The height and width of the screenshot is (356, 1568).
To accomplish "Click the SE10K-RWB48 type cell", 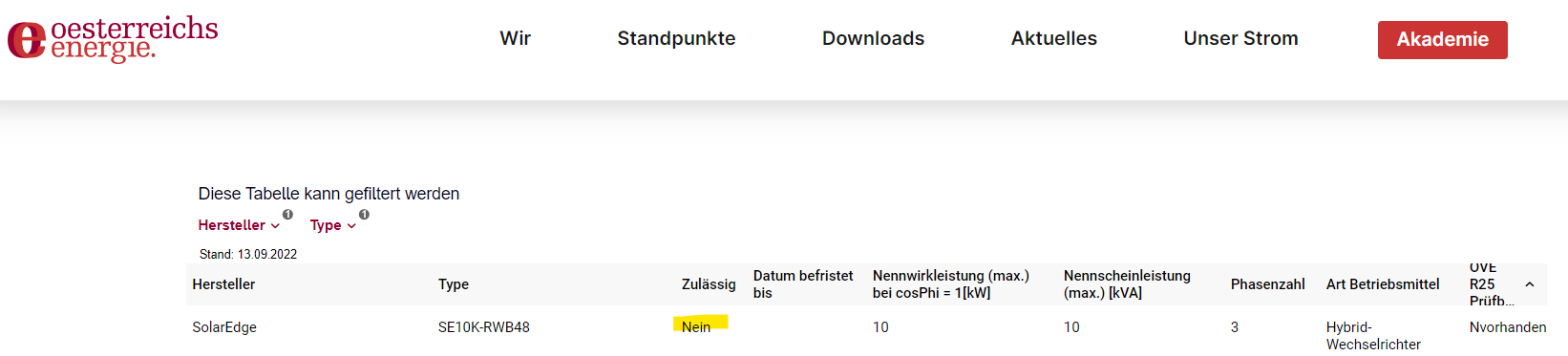I will pyautogui.click(x=484, y=327).
